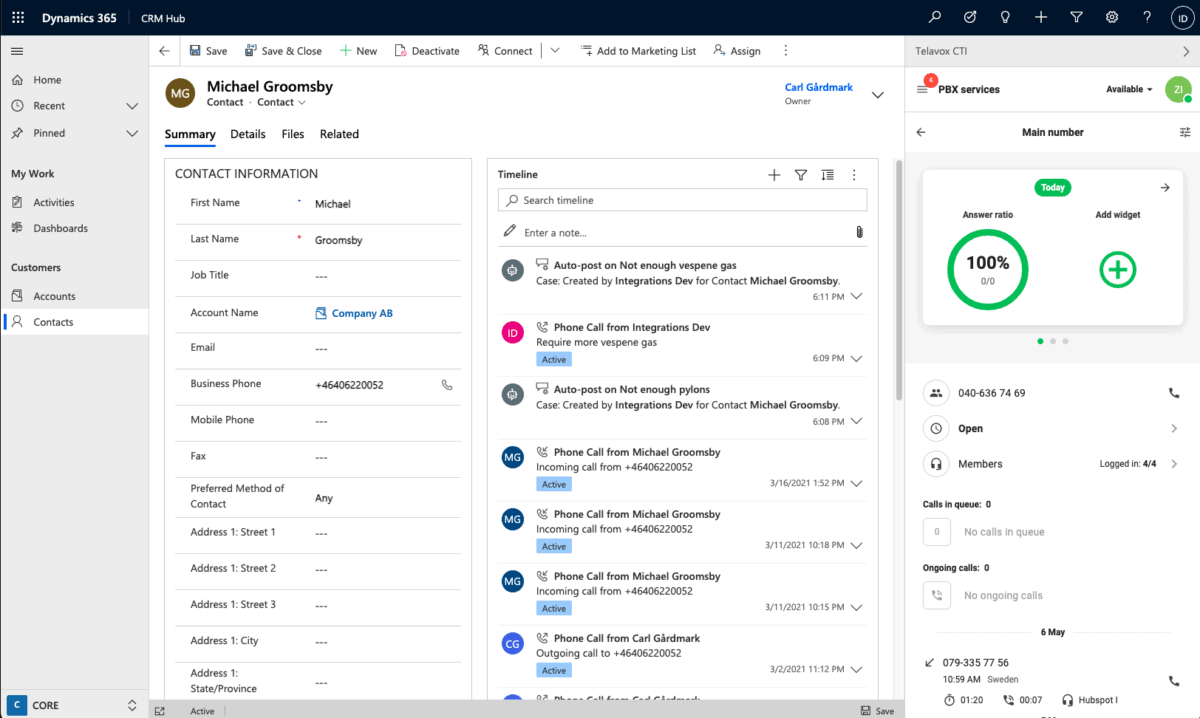Open timeline more options ellipsis
Image resolution: width=1200 pixels, height=718 pixels.
[854, 175]
